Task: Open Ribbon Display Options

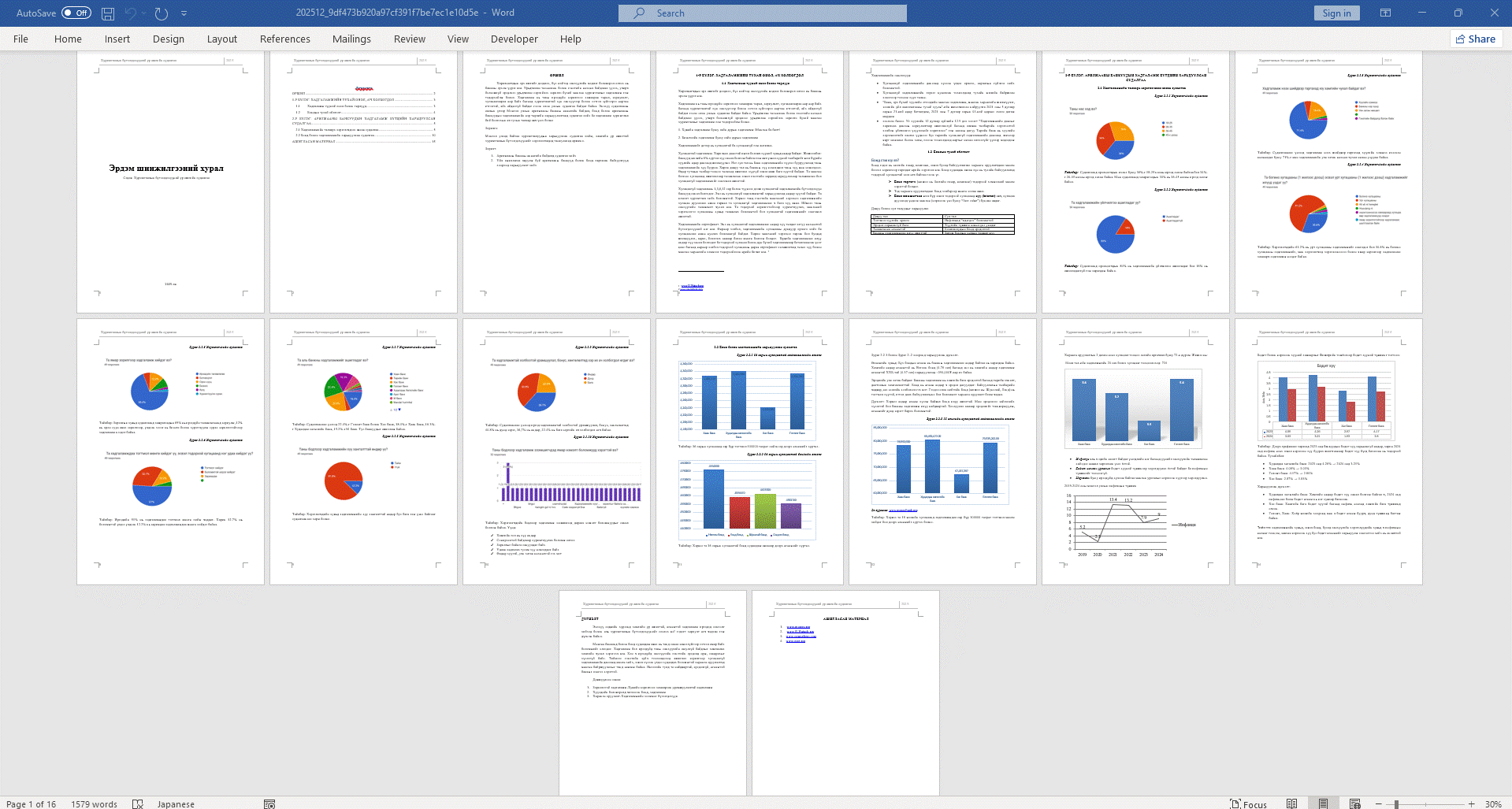Action: tap(1385, 13)
